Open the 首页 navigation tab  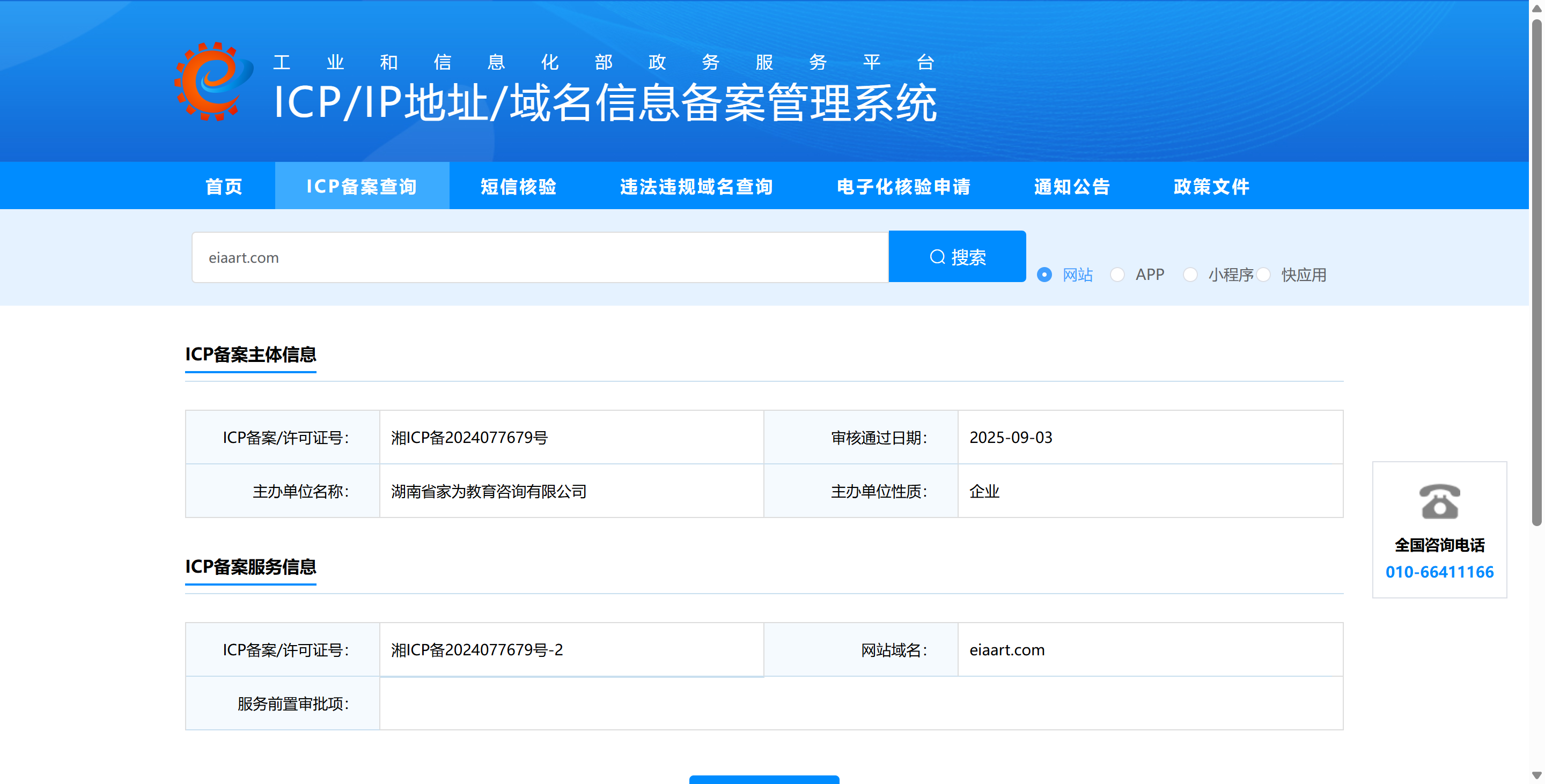pos(224,187)
